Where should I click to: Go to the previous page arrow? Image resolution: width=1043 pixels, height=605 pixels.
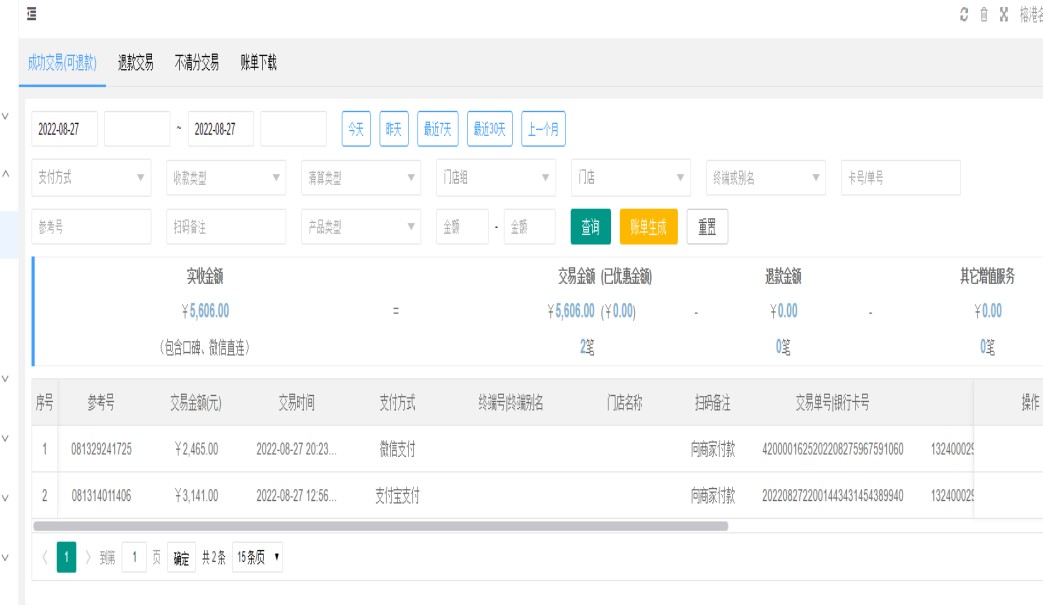(45, 558)
